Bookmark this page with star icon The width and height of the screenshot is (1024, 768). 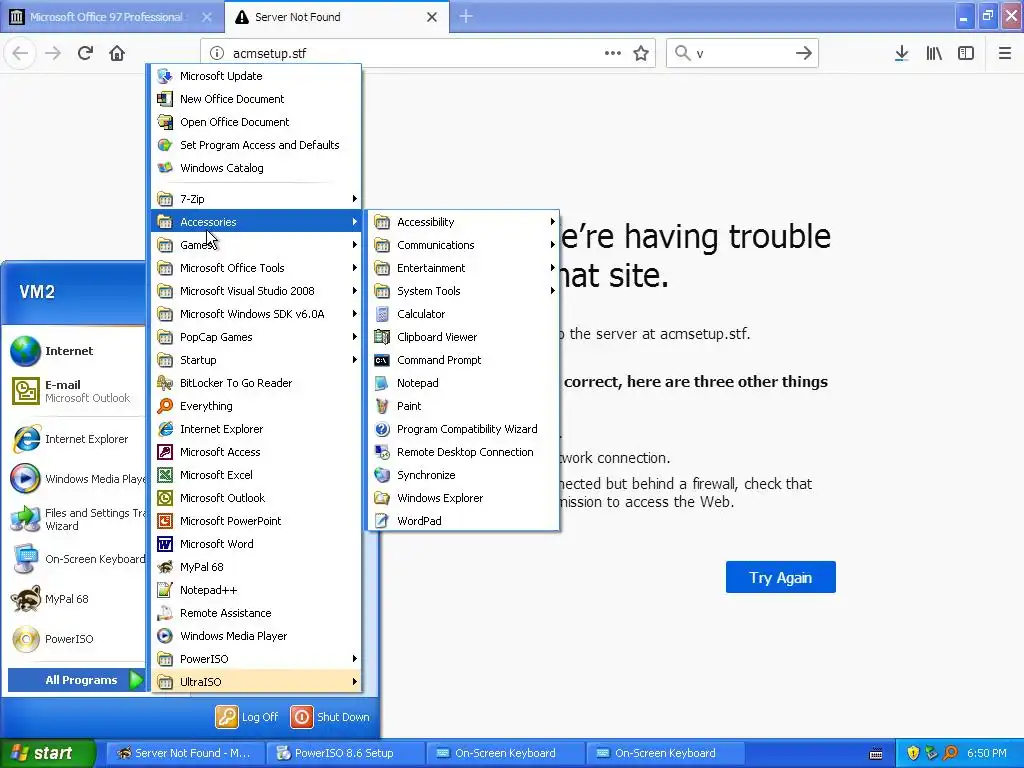pyautogui.click(x=641, y=53)
